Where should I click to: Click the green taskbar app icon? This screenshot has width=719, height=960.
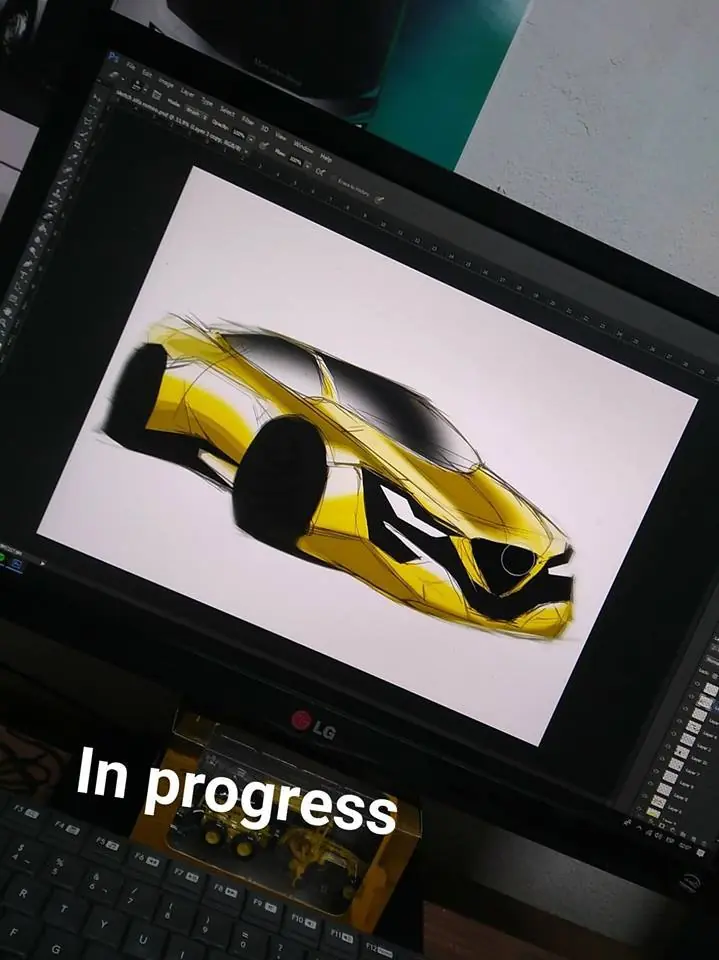(2, 558)
